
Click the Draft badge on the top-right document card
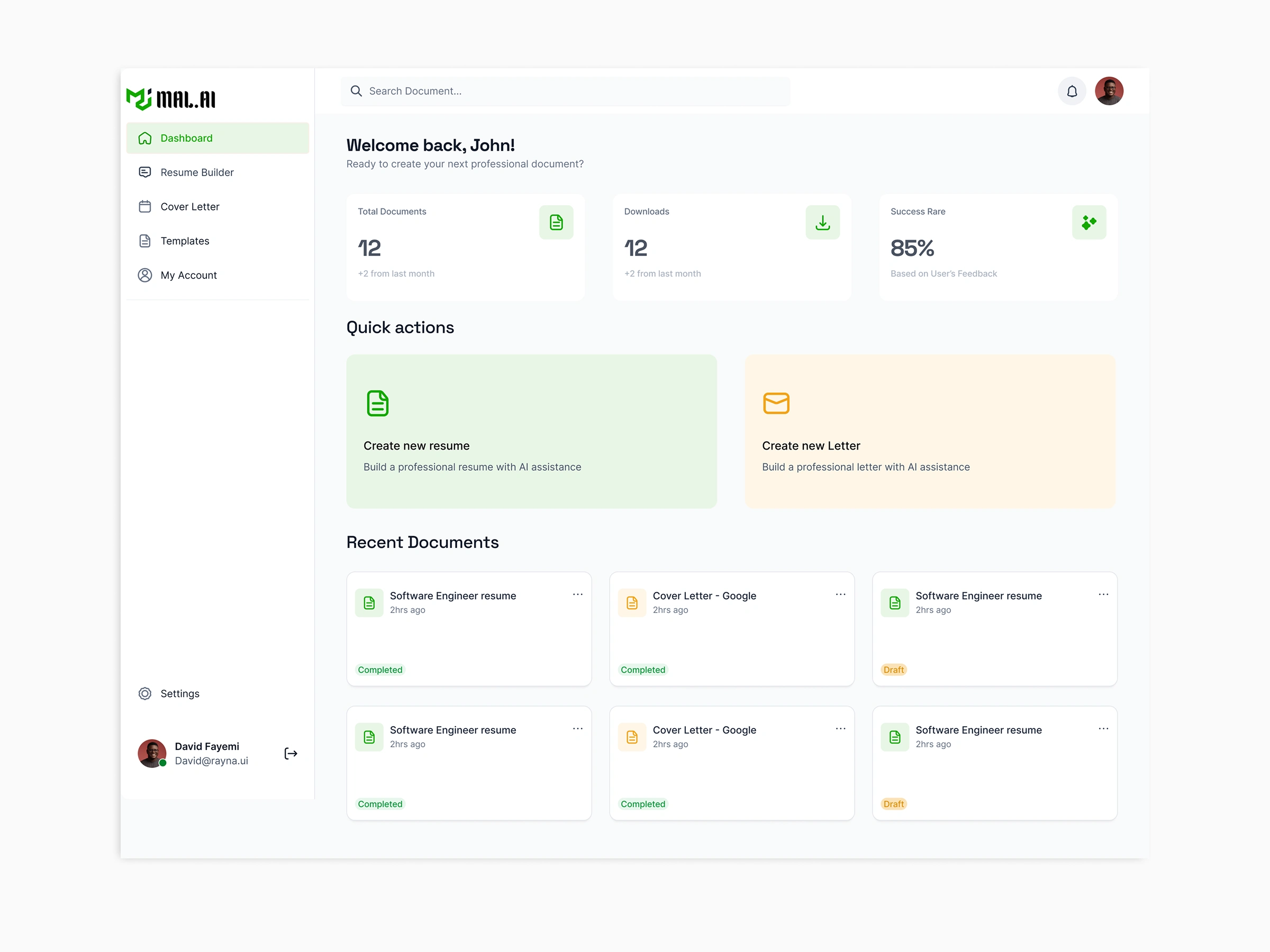tap(893, 670)
